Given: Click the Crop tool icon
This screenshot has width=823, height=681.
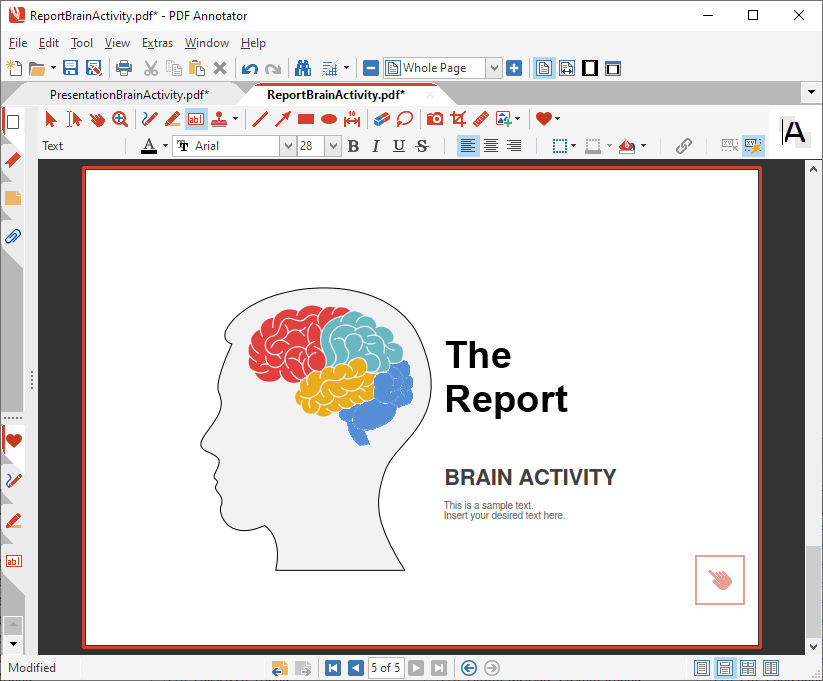Looking at the screenshot, I should tap(458, 119).
